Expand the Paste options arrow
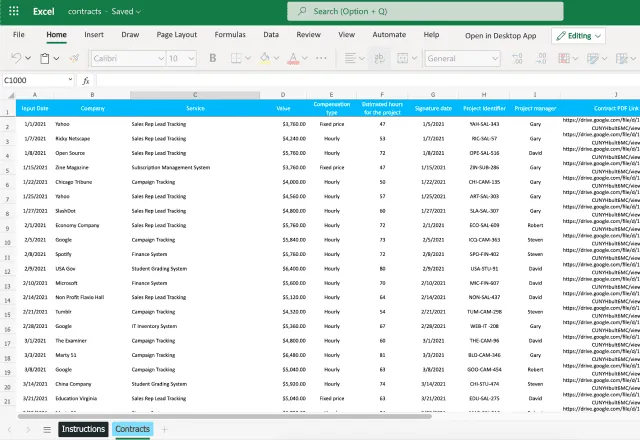 [x=56, y=58]
